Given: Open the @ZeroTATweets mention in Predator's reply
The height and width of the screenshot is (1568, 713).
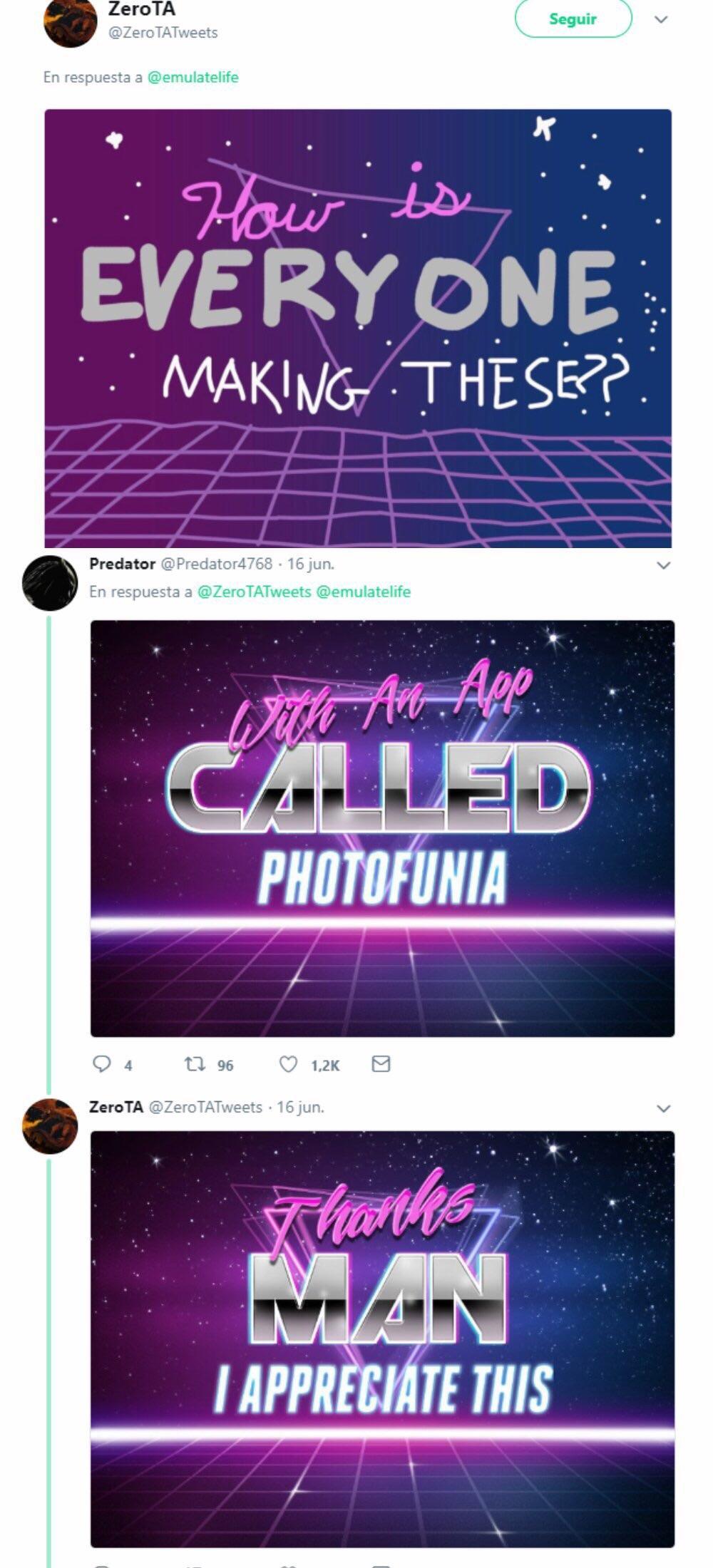Looking at the screenshot, I should (x=254, y=592).
